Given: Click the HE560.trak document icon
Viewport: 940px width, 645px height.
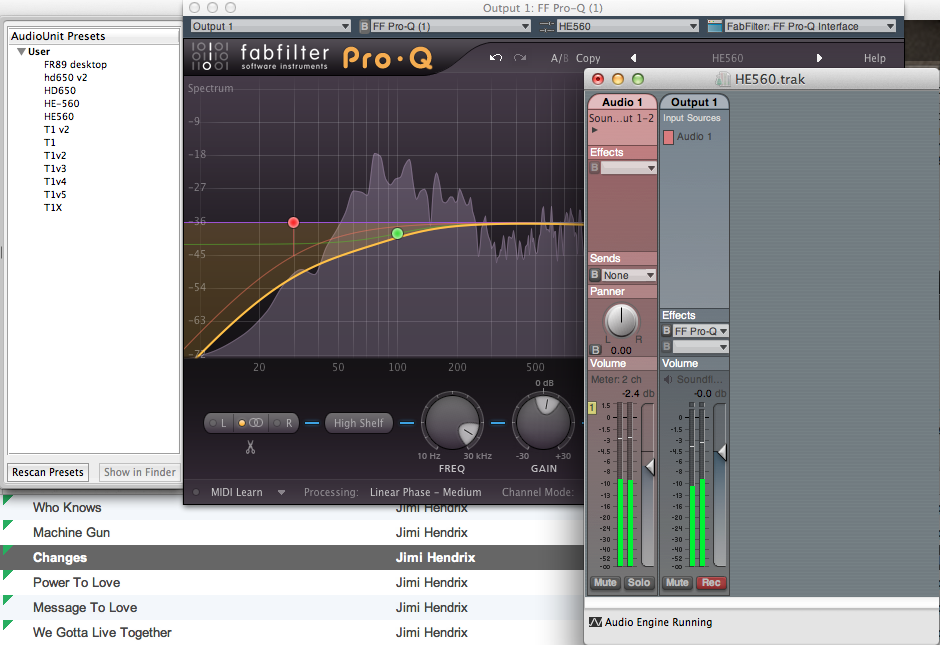Looking at the screenshot, I should tap(724, 79).
